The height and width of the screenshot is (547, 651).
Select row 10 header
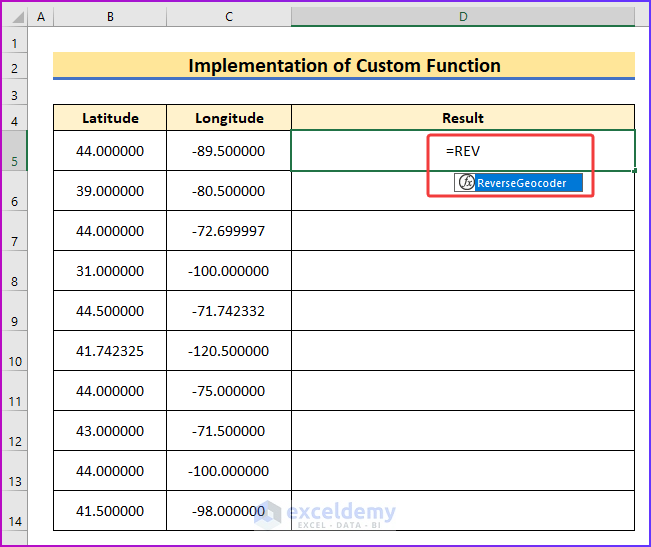point(15,351)
